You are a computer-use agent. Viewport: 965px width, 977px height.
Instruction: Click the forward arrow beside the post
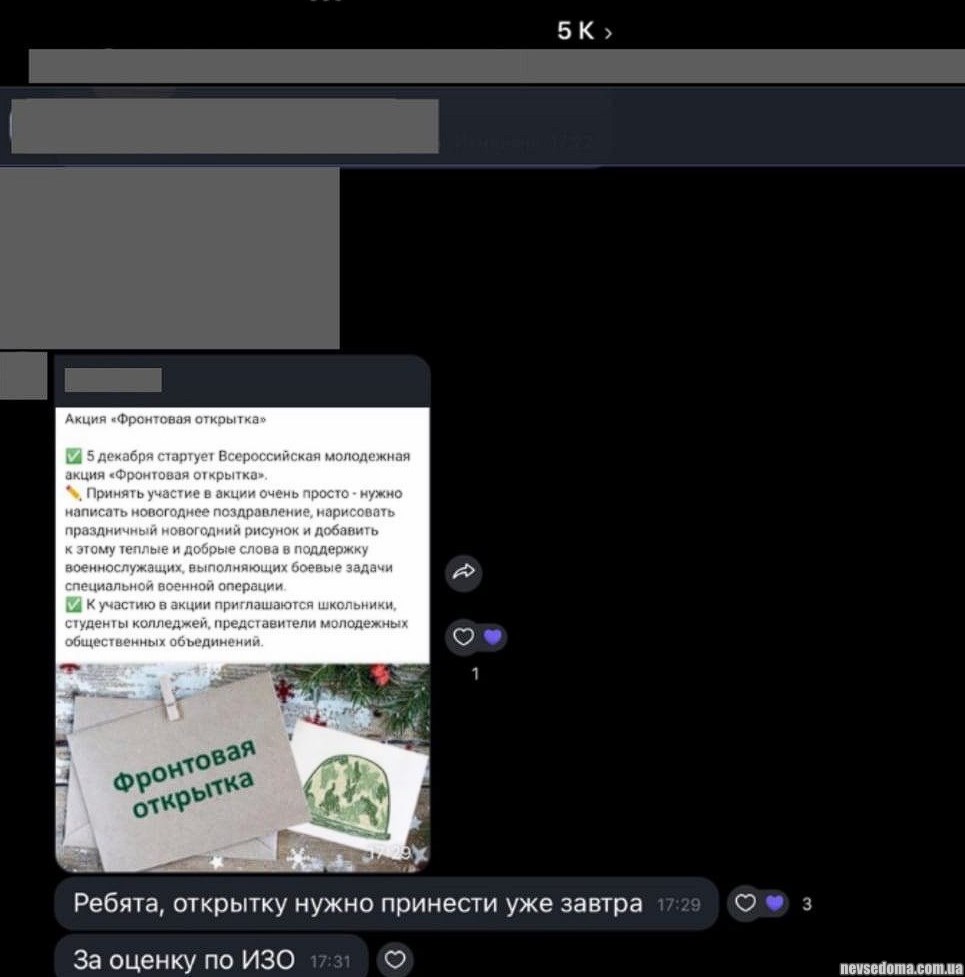[x=465, y=572]
